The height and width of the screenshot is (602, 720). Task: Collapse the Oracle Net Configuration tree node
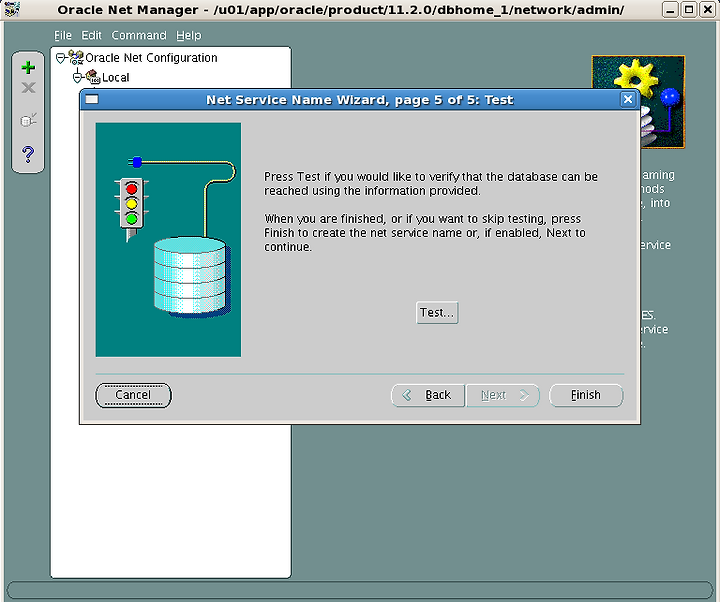[x=60, y=58]
